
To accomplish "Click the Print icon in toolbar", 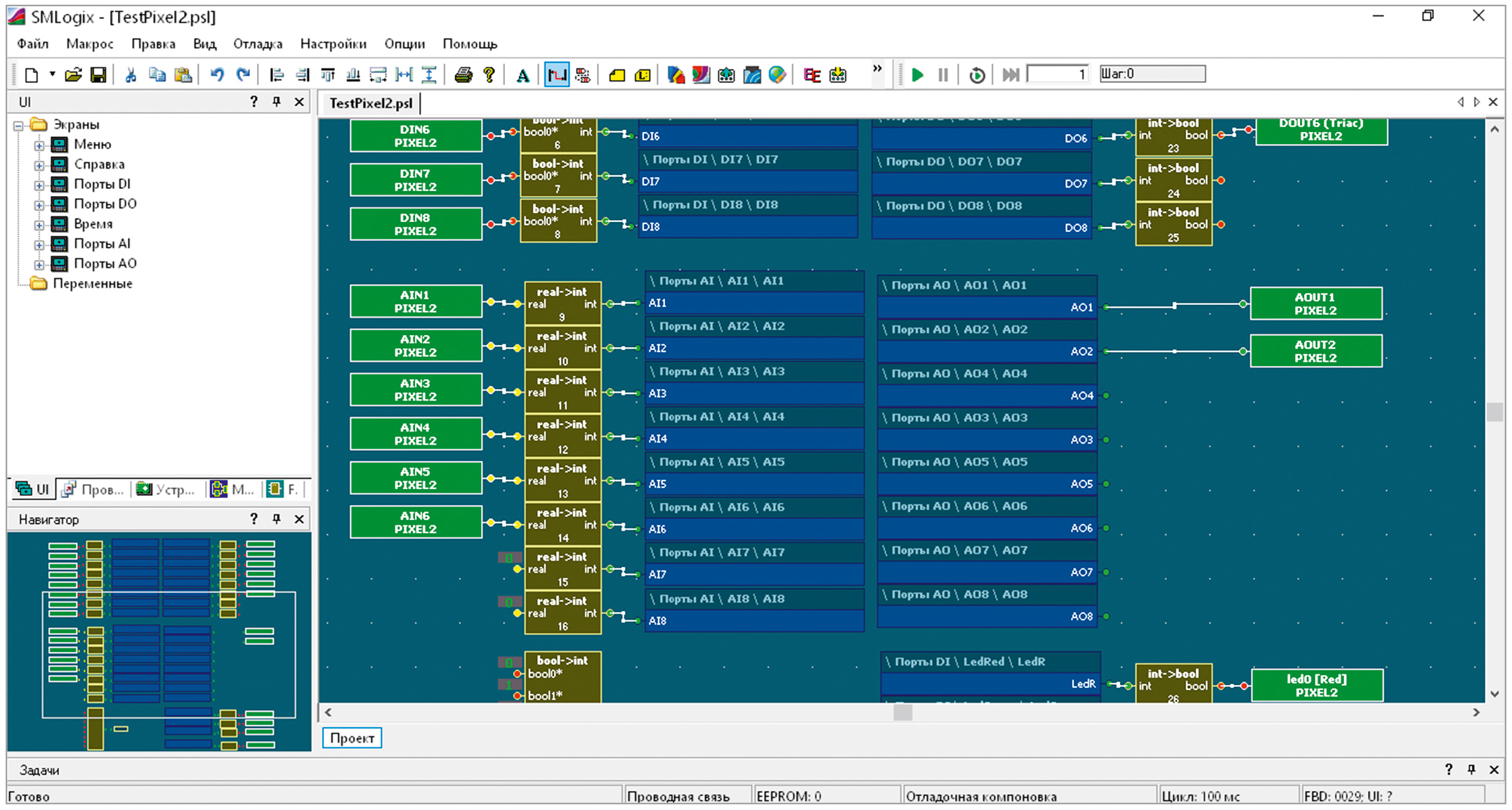I will point(463,75).
